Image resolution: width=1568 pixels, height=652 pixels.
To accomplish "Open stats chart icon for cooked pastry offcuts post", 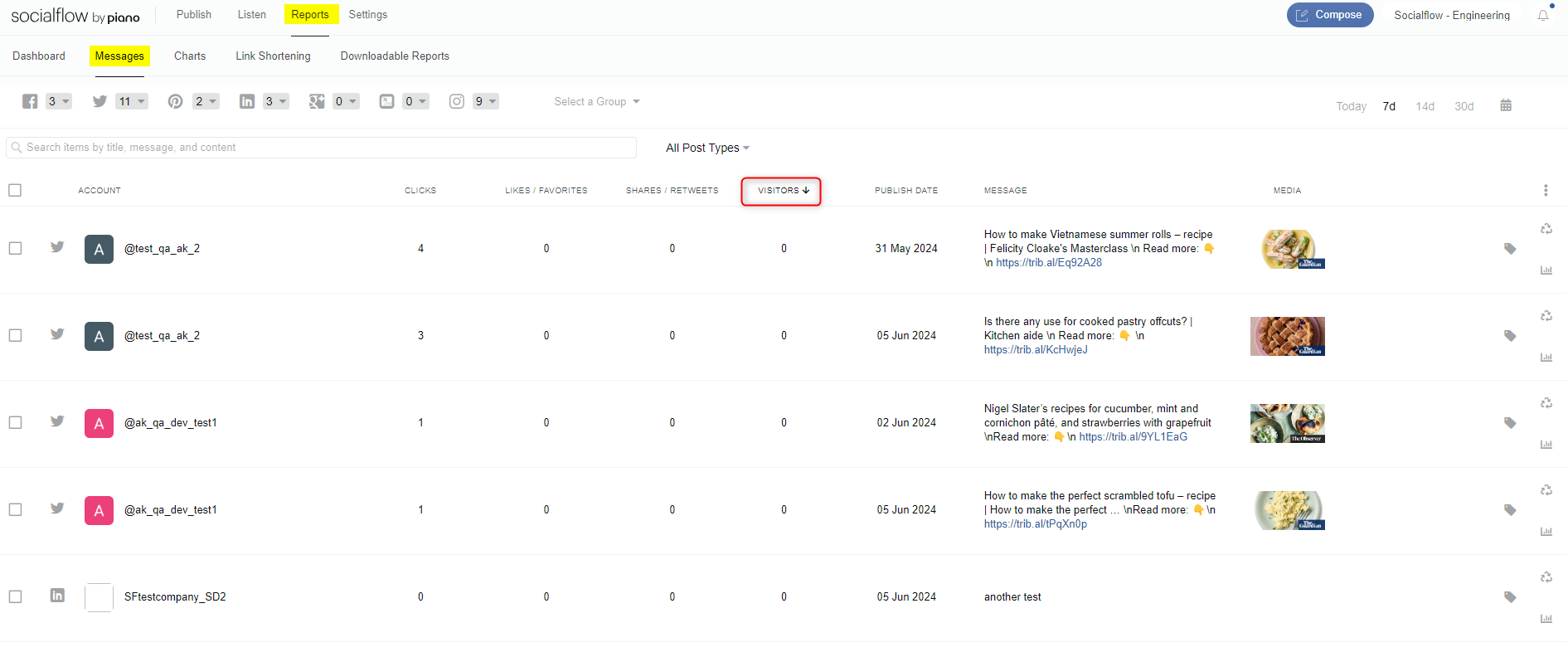I will (x=1546, y=358).
